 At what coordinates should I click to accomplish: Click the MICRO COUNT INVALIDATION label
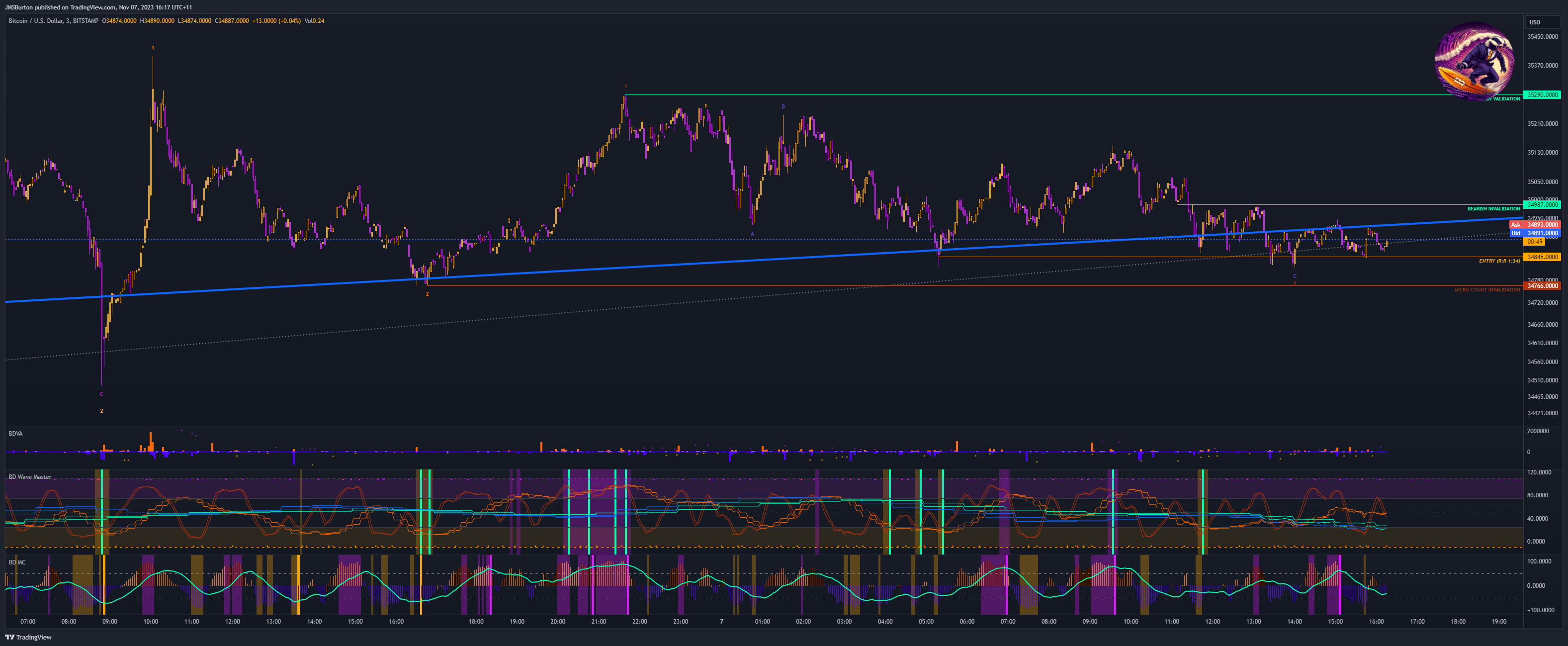click(x=1487, y=290)
